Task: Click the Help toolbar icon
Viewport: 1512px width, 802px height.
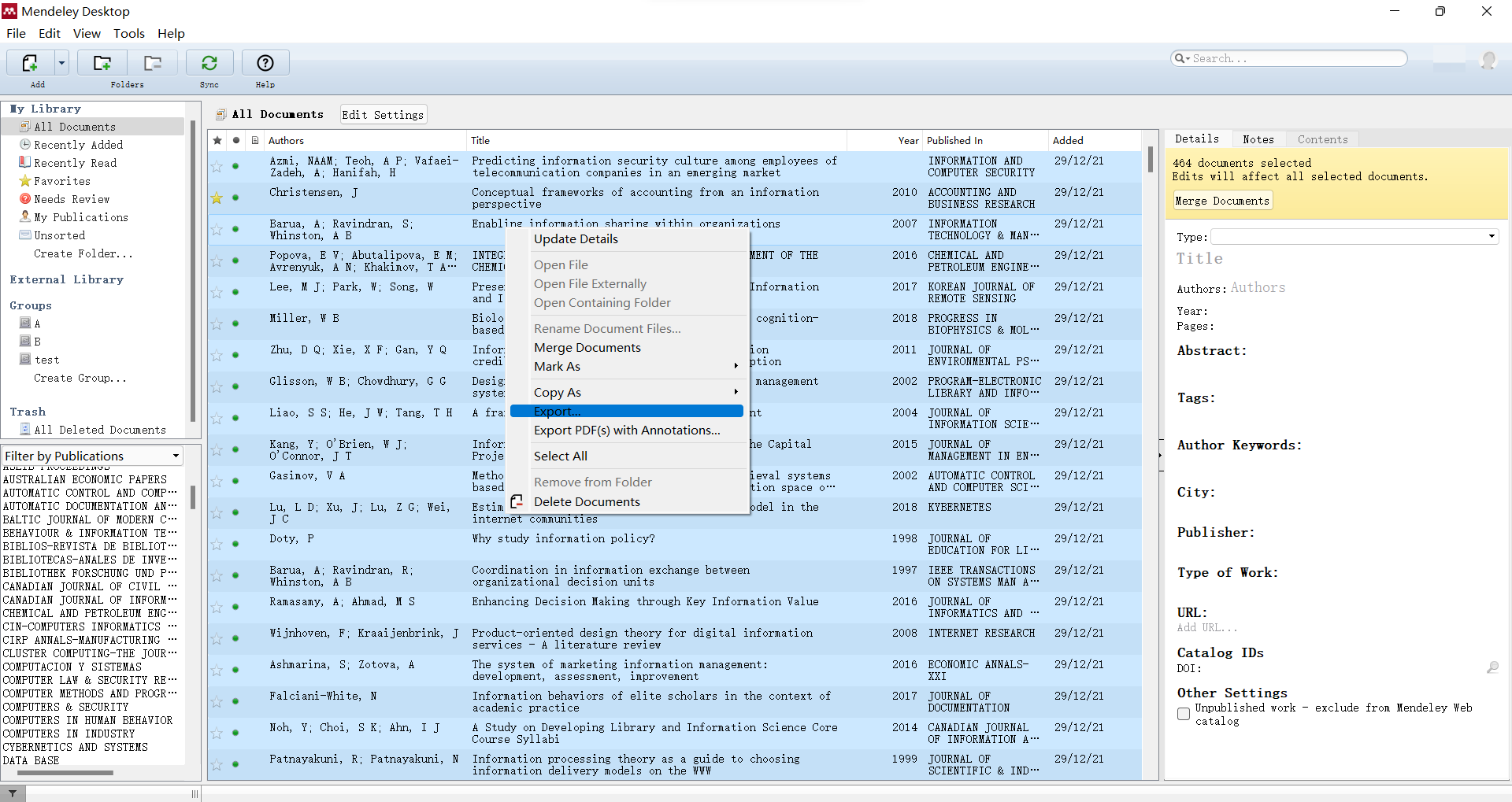Action: coord(265,63)
